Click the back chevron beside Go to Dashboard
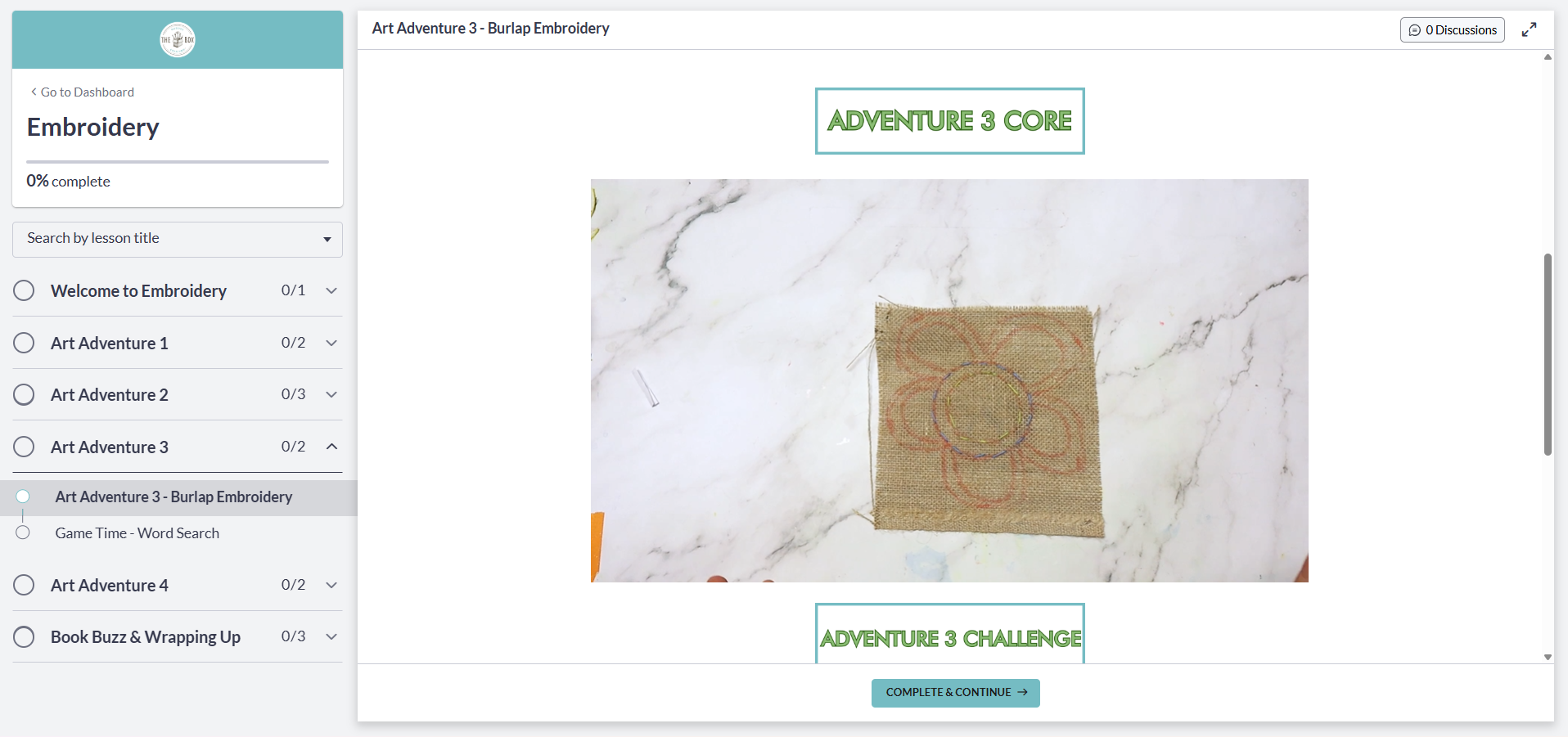The image size is (1568, 737). pos(33,92)
